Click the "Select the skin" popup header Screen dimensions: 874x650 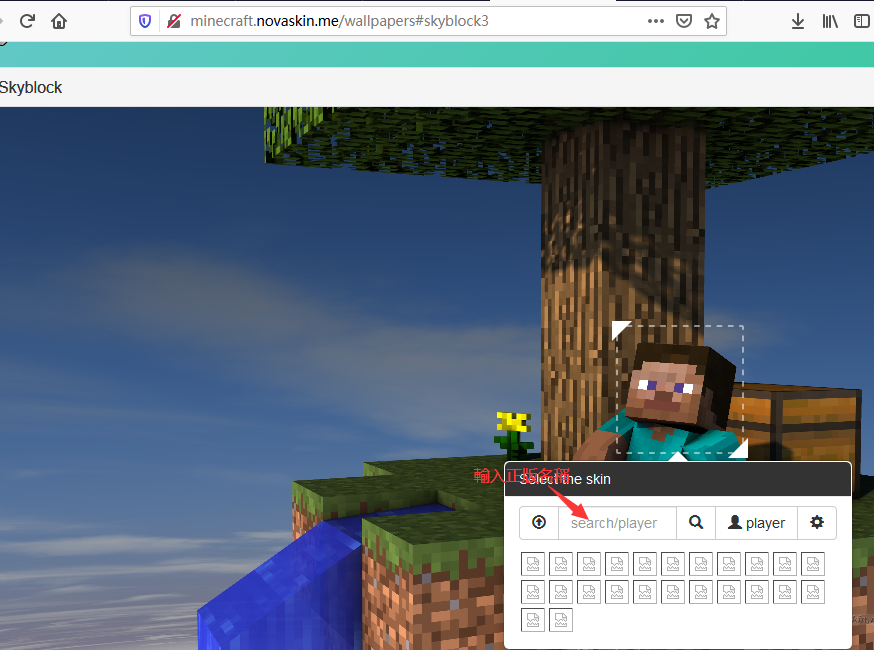[x=678, y=479]
